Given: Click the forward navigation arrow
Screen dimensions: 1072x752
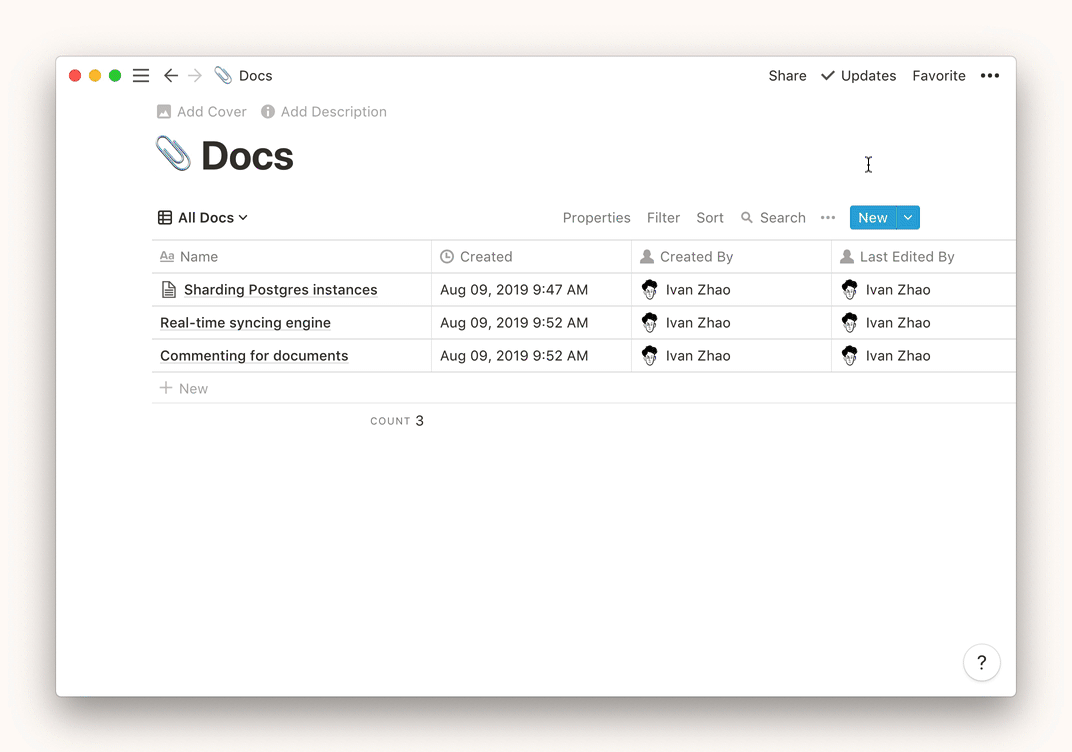Looking at the screenshot, I should pos(195,76).
